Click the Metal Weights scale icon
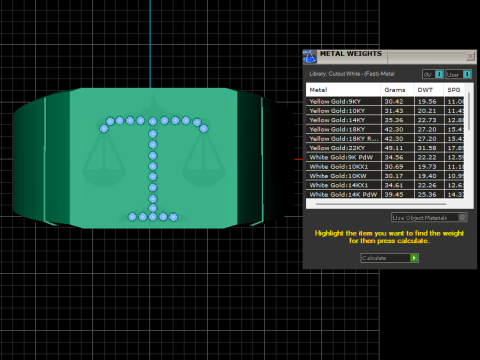 (309, 57)
